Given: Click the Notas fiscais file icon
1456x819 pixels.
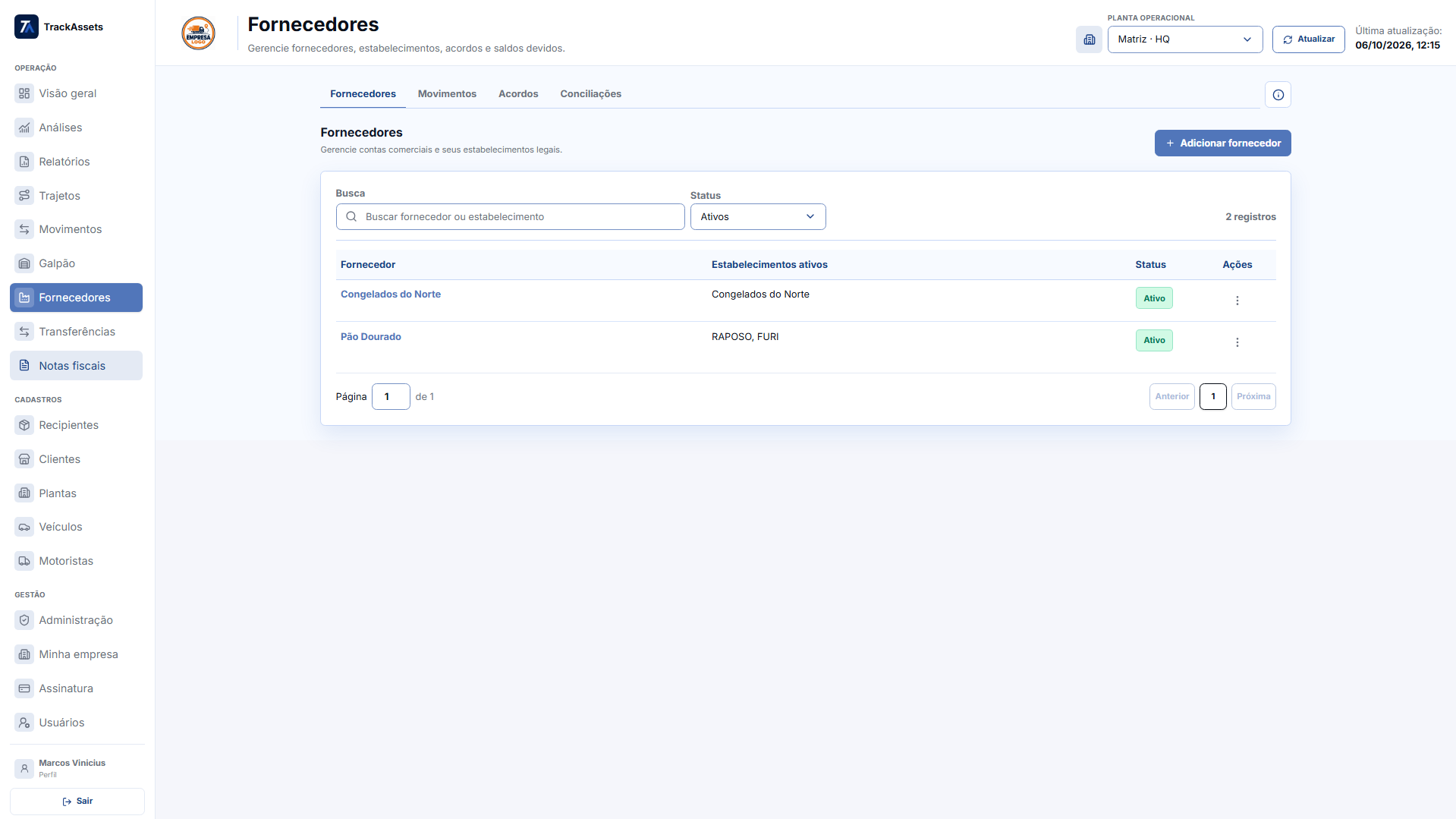Looking at the screenshot, I should pos(24,366).
